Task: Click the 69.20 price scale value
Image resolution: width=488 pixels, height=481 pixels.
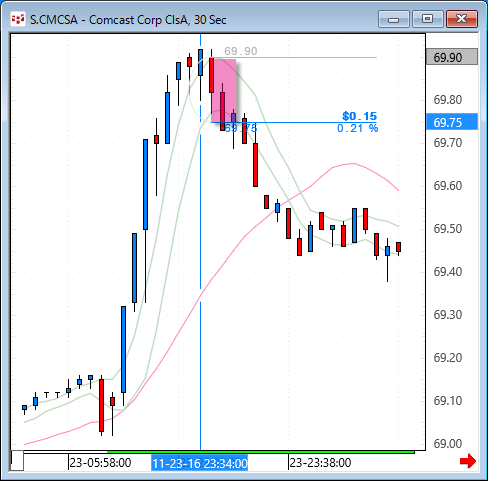Action: point(448,358)
